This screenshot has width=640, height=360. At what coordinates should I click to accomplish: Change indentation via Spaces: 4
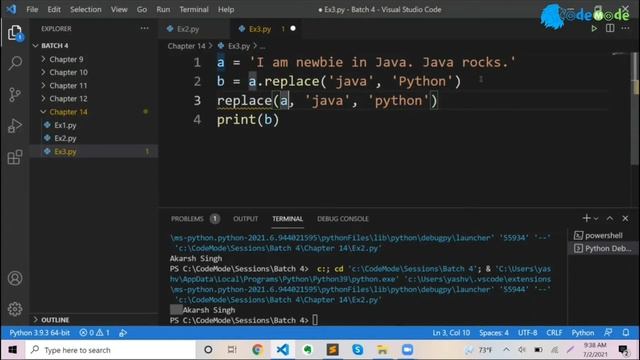pos(494,333)
